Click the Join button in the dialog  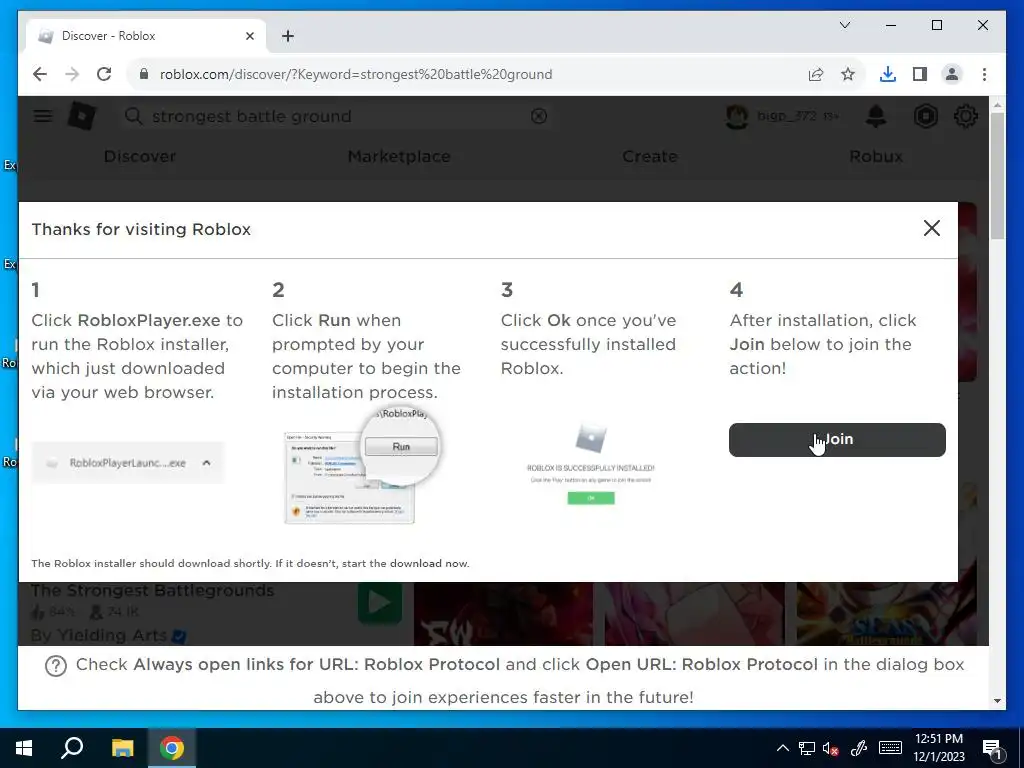(x=837, y=440)
